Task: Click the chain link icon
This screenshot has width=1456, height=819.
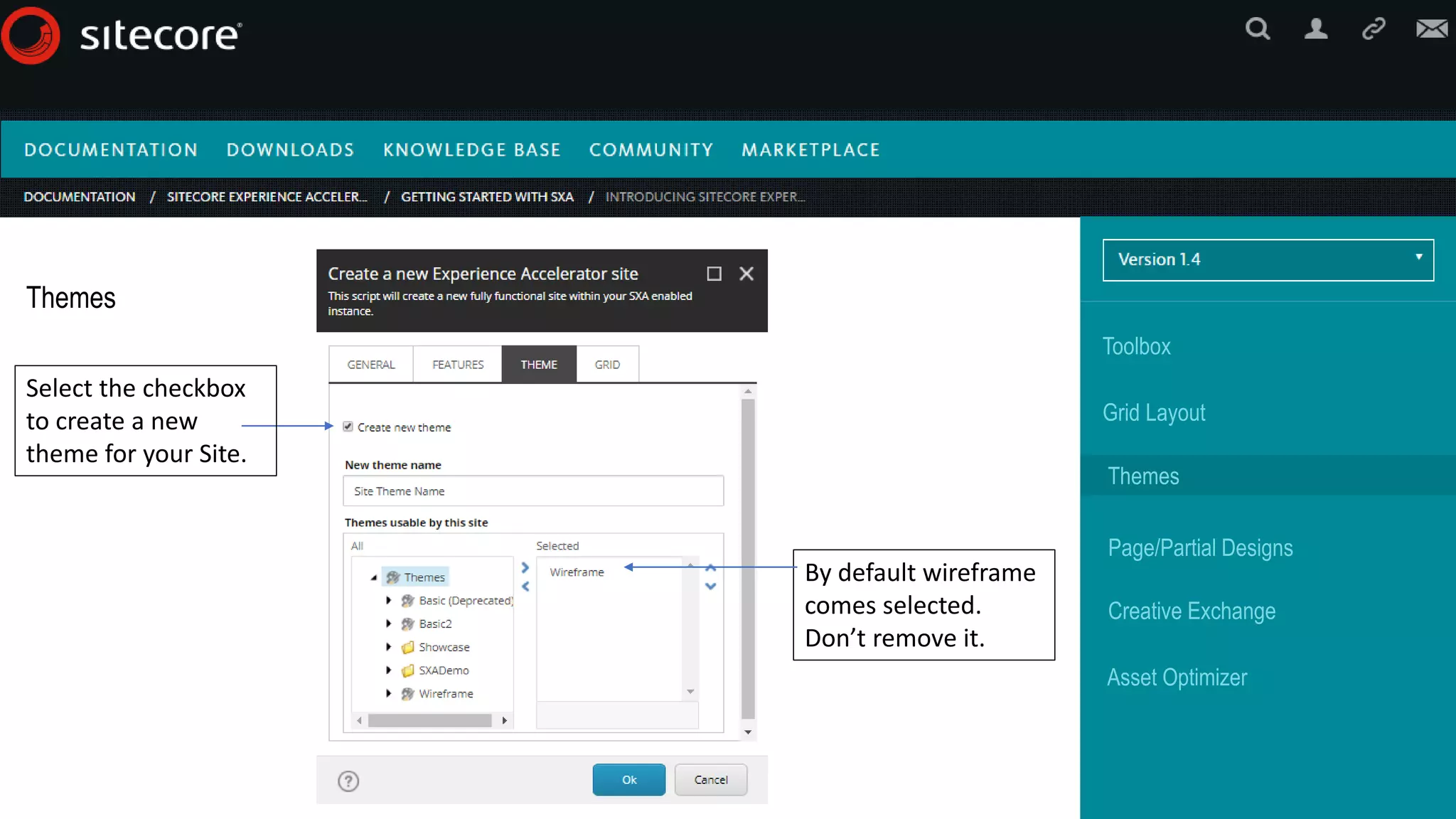Action: pyautogui.click(x=1373, y=29)
